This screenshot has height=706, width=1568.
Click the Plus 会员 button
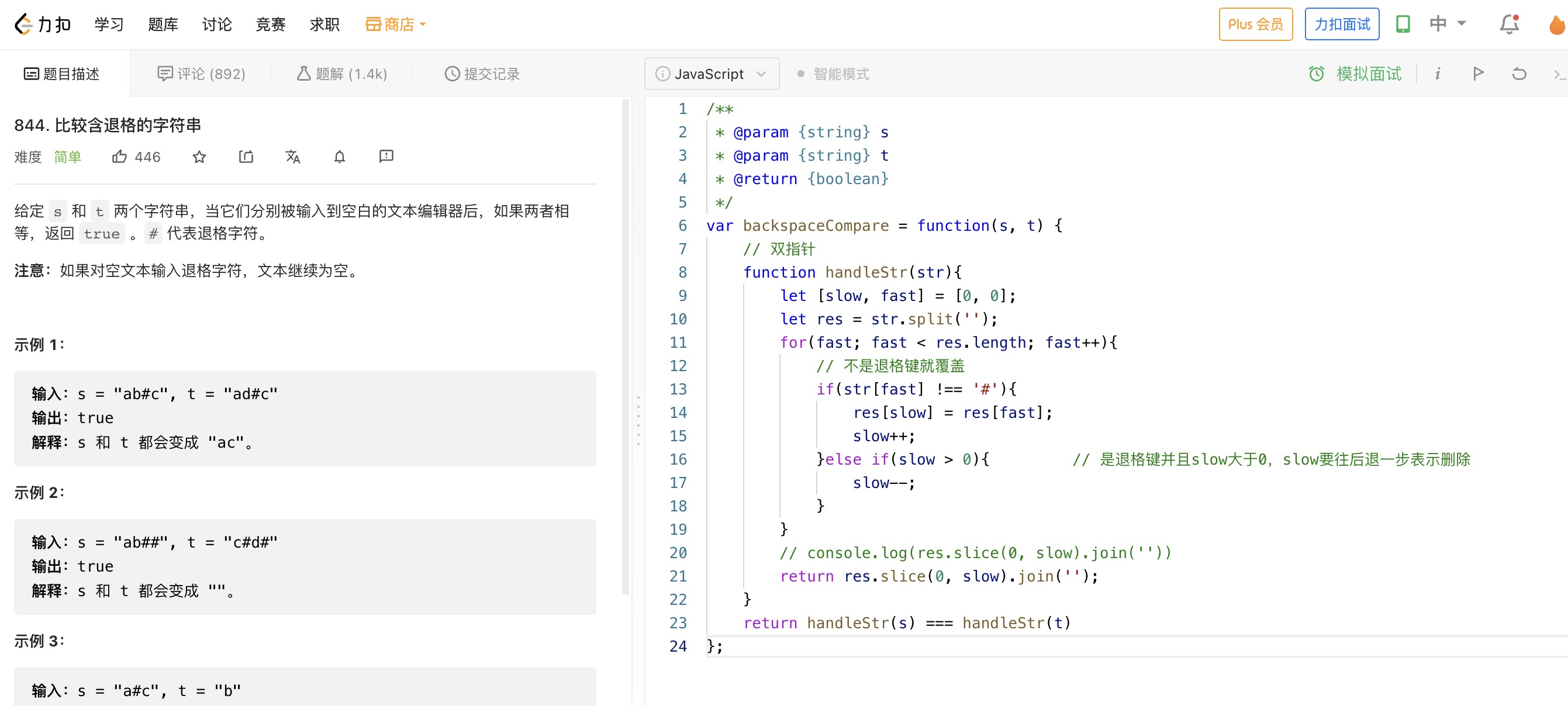tap(1255, 25)
